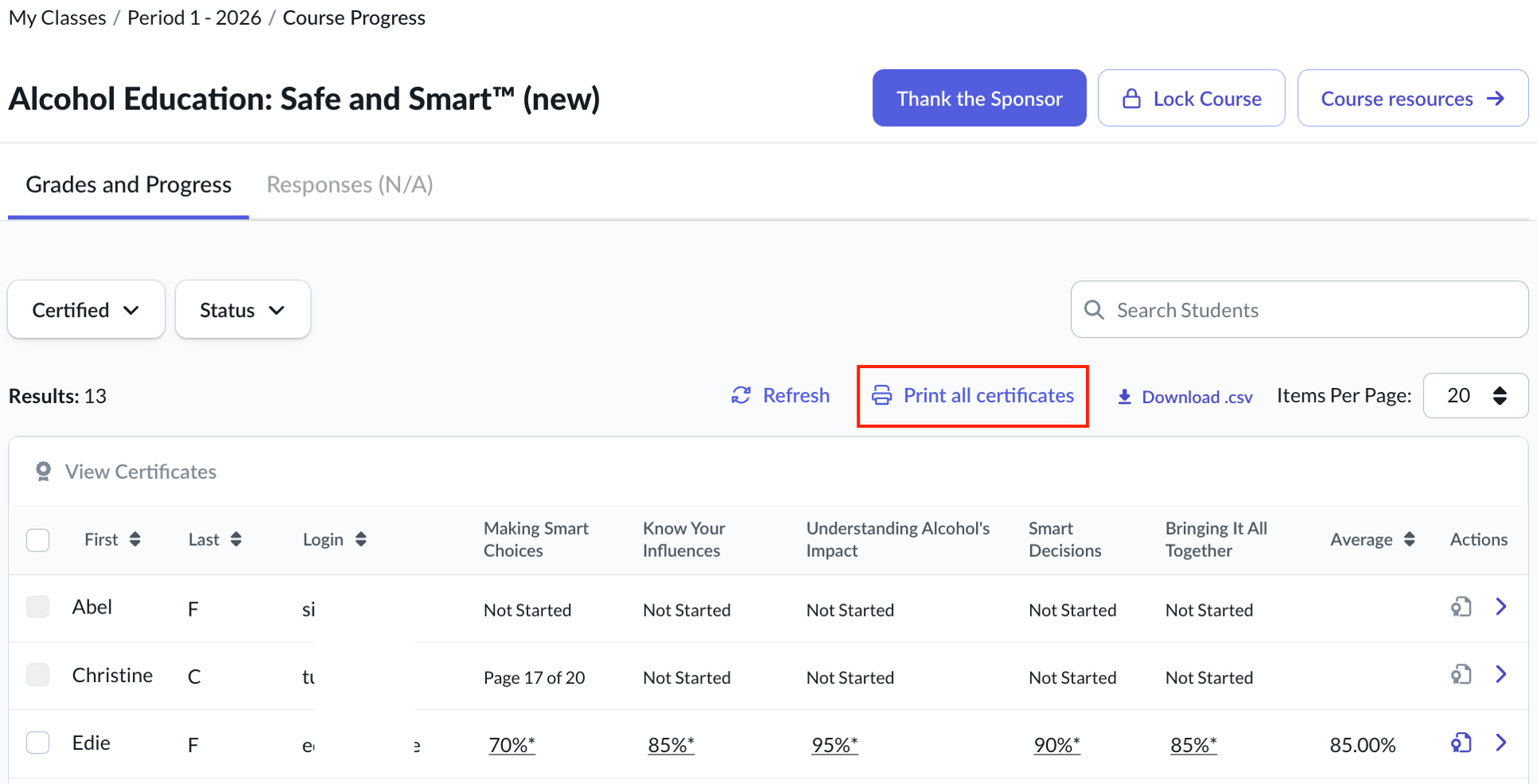Click certificate icon in Abel's row
Viewport: 1537px width, 784px height.
coord(1460,607)
